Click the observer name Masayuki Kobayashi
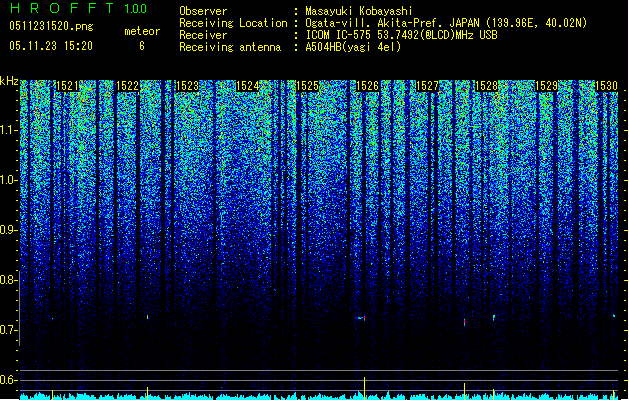Screen dimensions: 629x400 tap(359, 11)
